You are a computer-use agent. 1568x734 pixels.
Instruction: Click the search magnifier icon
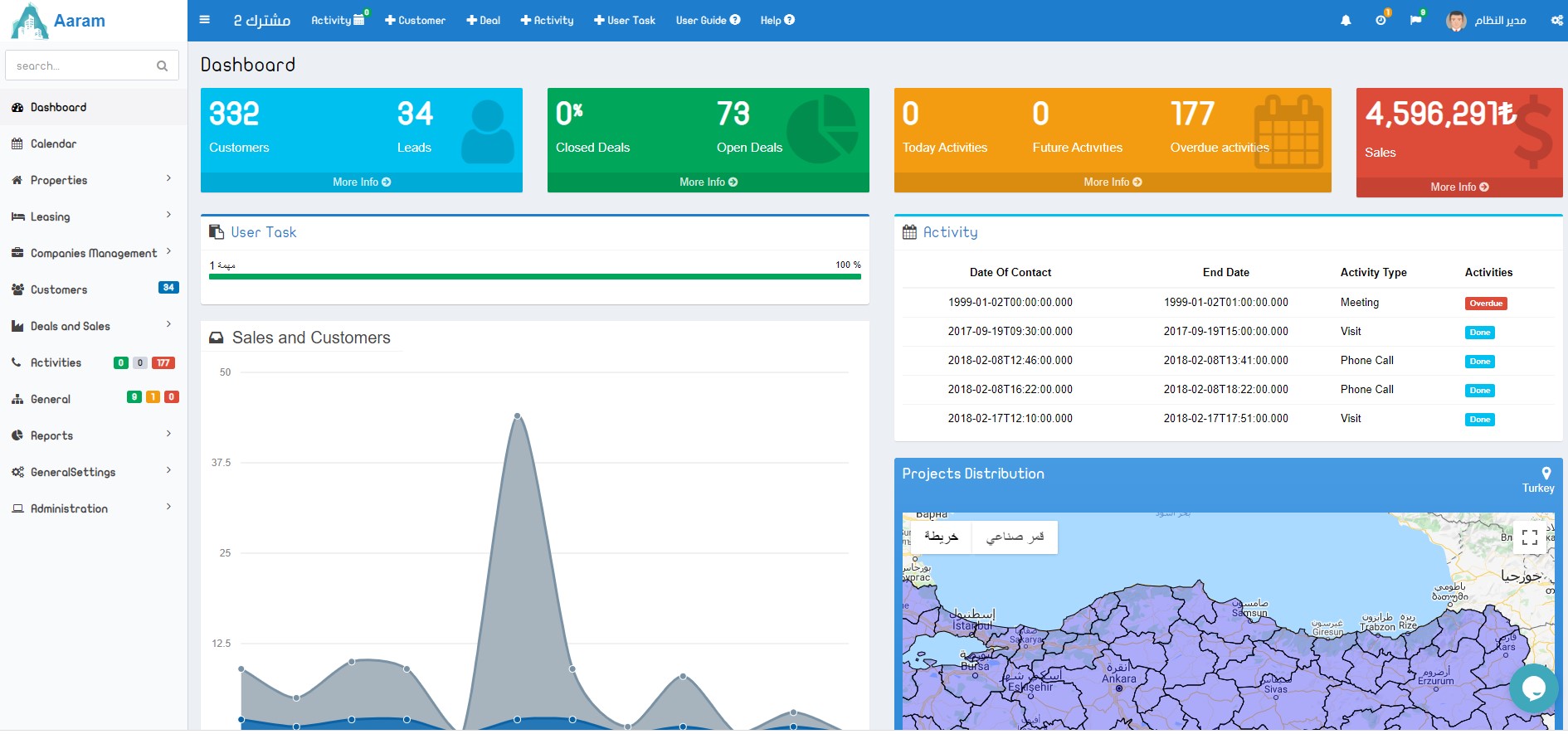[x=162, y=66]
